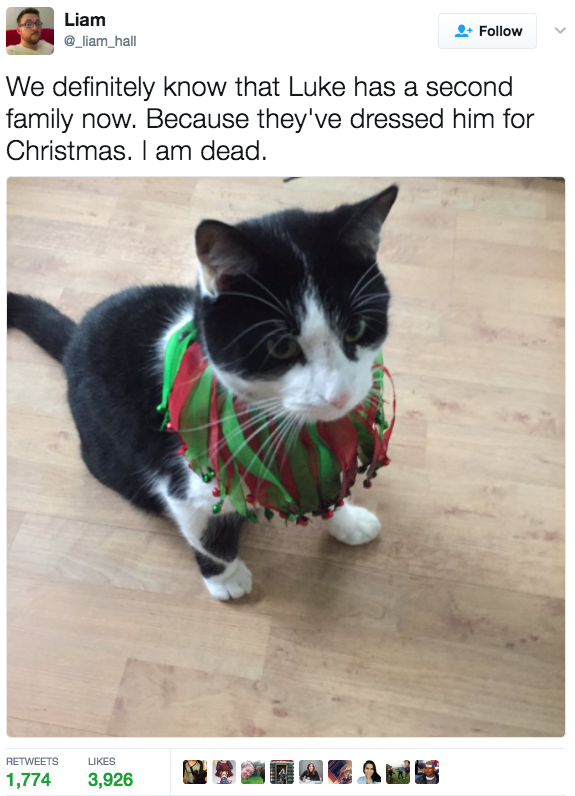Image resolution: width=575 pixels, height=796 pixels.
Task: Open the cat in Christmas collar photo
Action: pyautogui.click(x=286, y=457)
